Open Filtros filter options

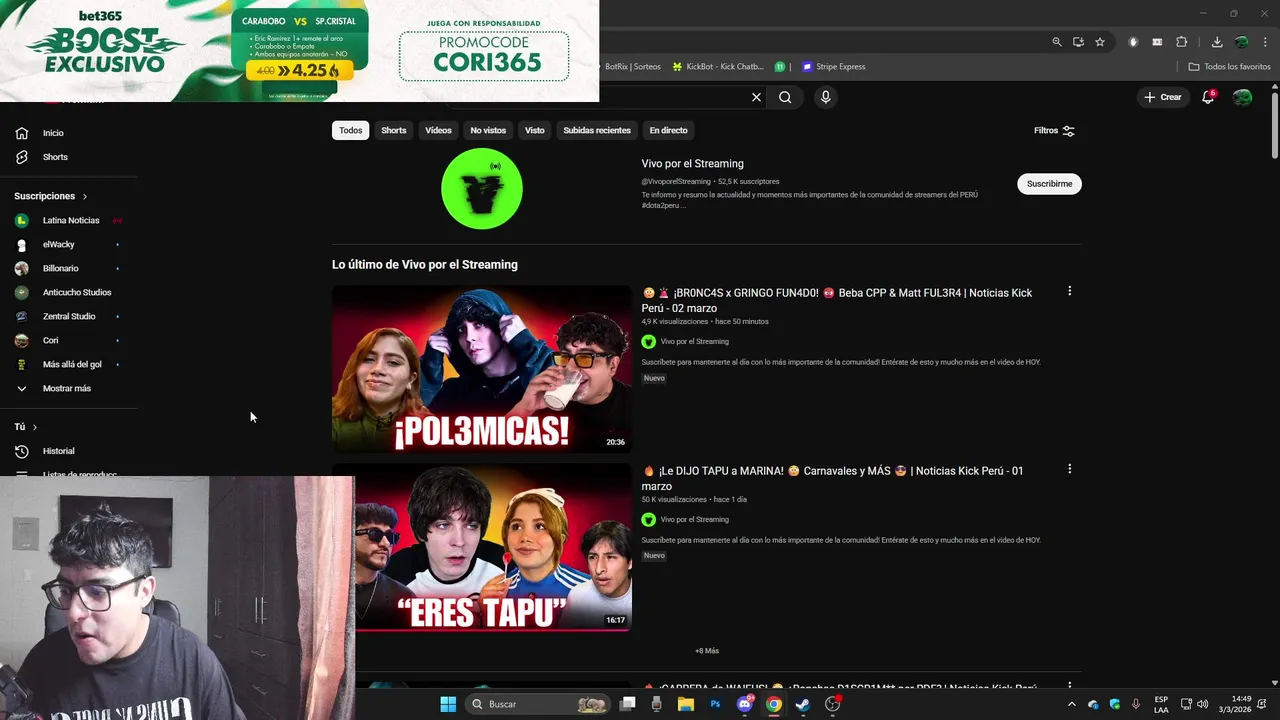coord(1054,130)
